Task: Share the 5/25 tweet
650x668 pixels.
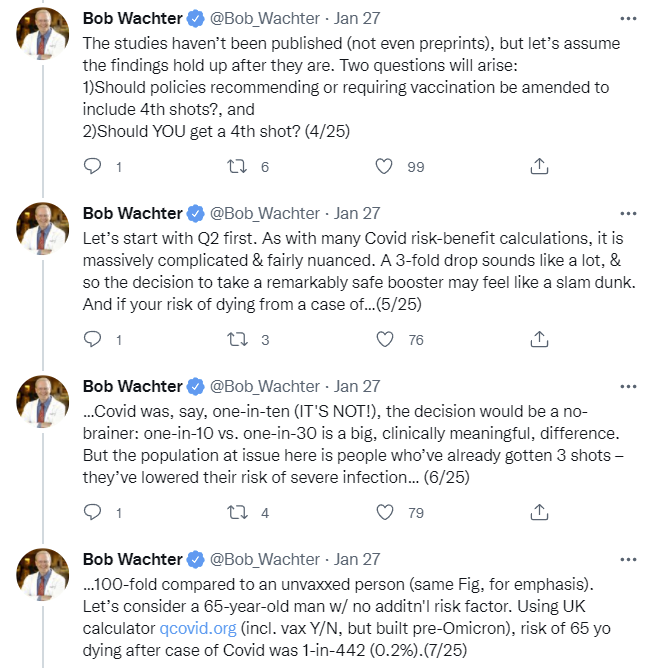Action: 539,339
